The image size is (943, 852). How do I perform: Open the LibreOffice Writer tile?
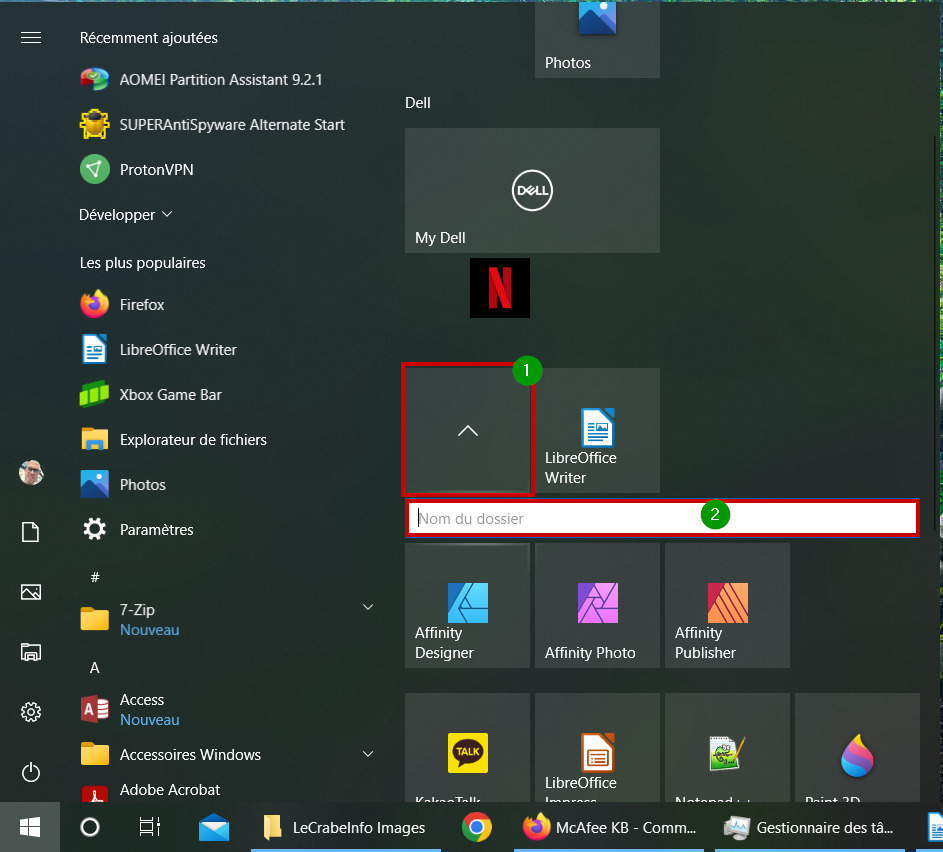coord(597,431)
